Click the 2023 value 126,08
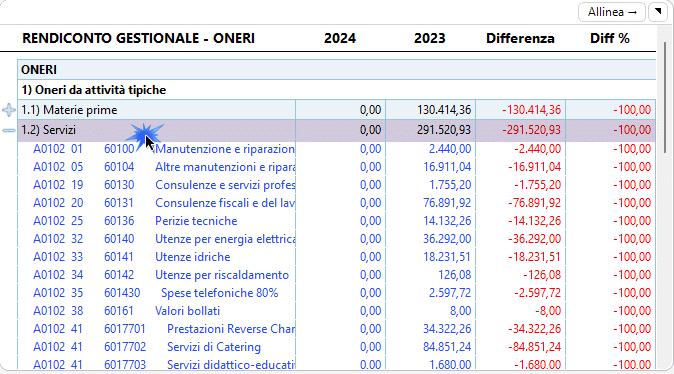The height and width of the screenshot is (374, 674). point(455,275)
